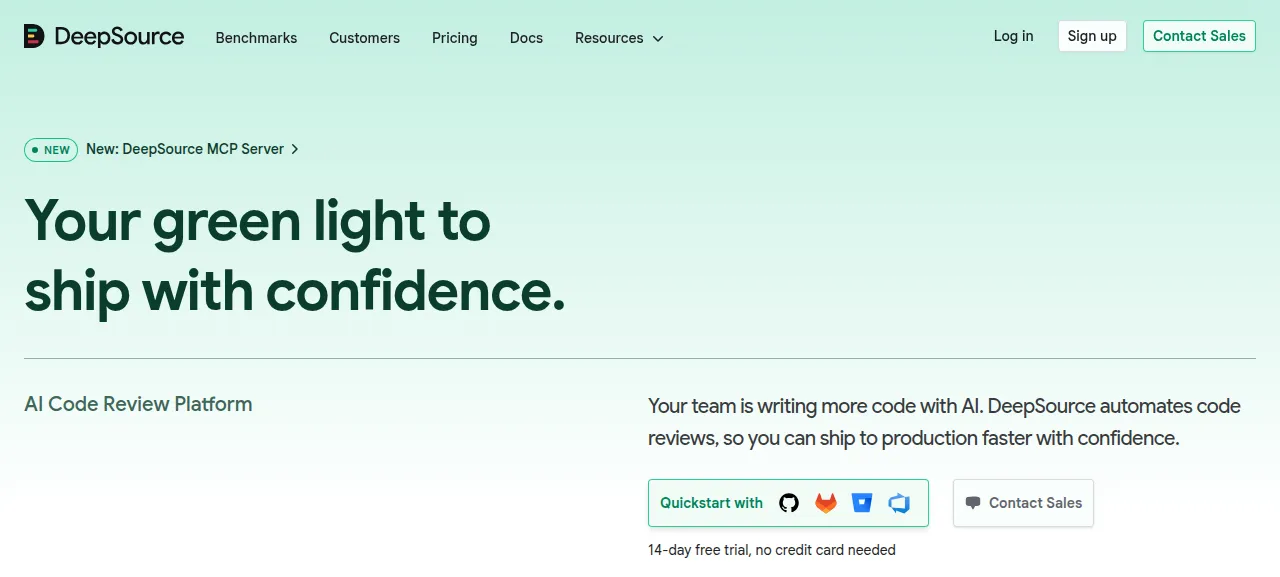Choose the GitHub quickstart icon
The image size is (1280, 577).
click(789, 503)
